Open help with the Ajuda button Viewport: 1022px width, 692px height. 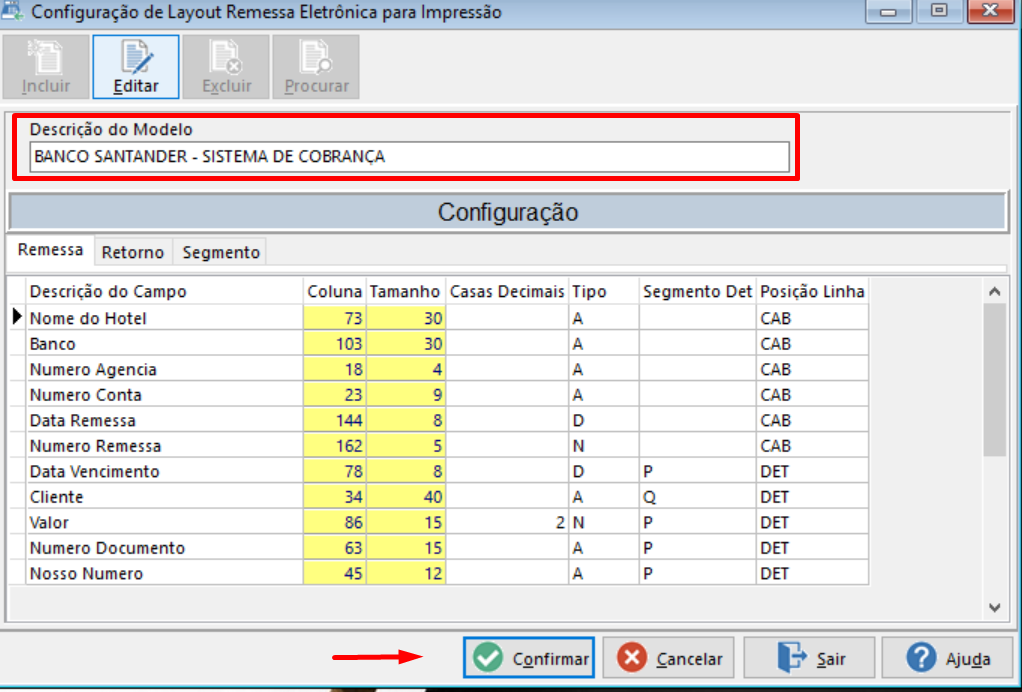coord(949,657)
